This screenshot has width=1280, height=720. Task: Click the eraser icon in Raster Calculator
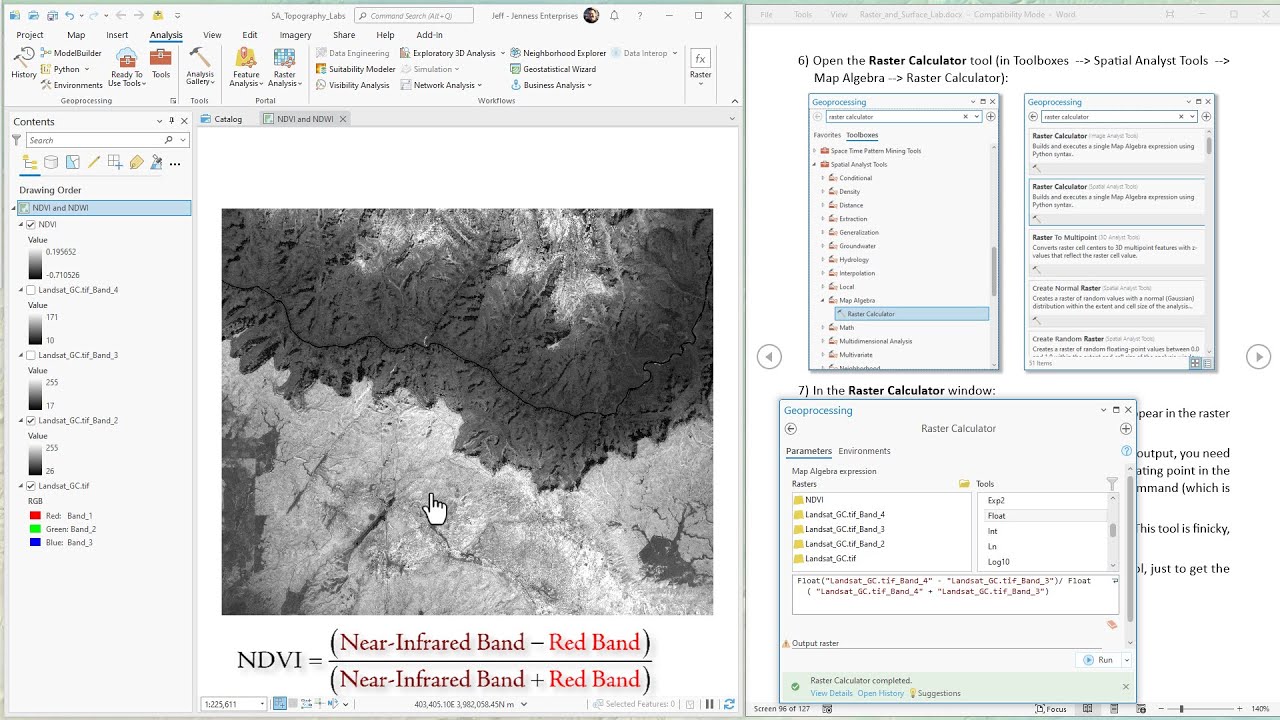pyautogui.click(x=1111, y=625)
